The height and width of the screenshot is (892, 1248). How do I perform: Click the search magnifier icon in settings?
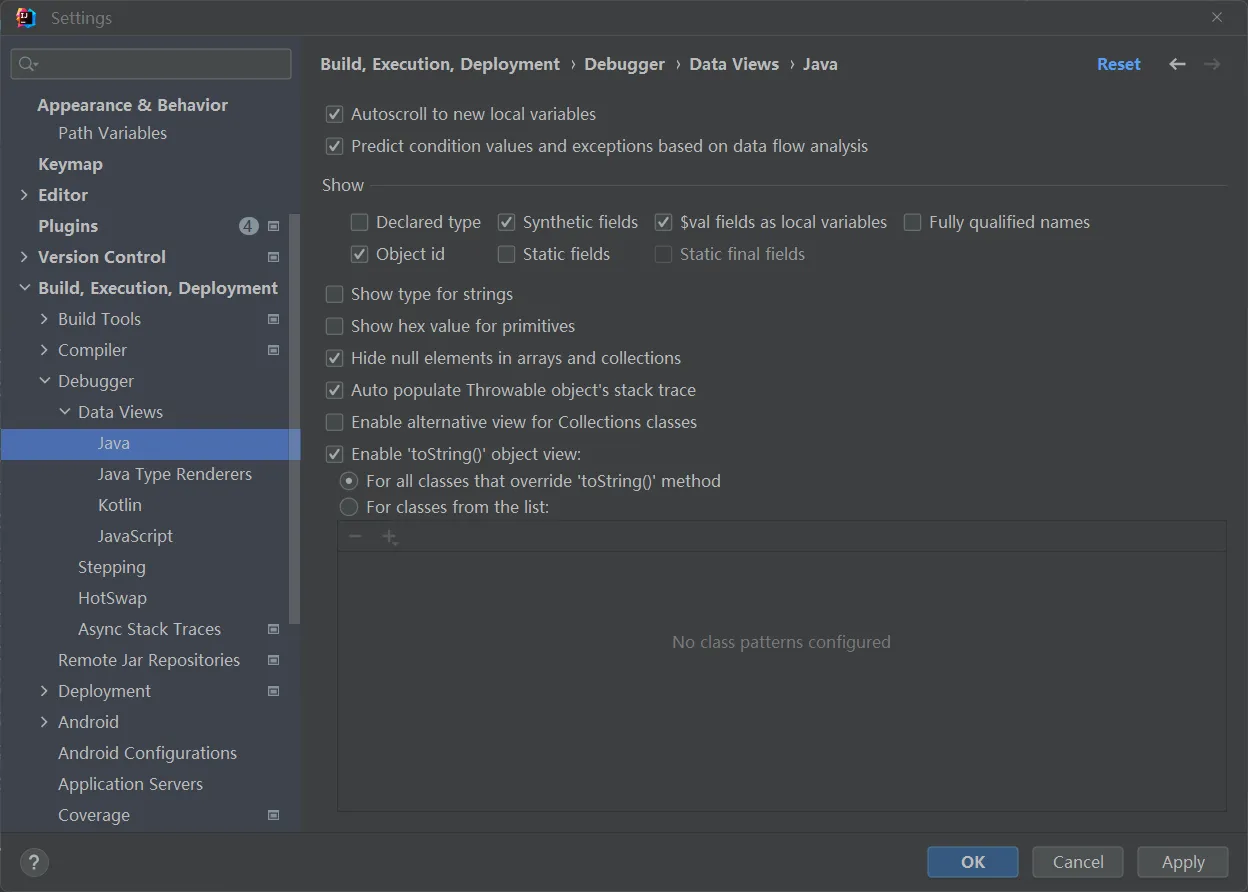(x=27, y=64)
